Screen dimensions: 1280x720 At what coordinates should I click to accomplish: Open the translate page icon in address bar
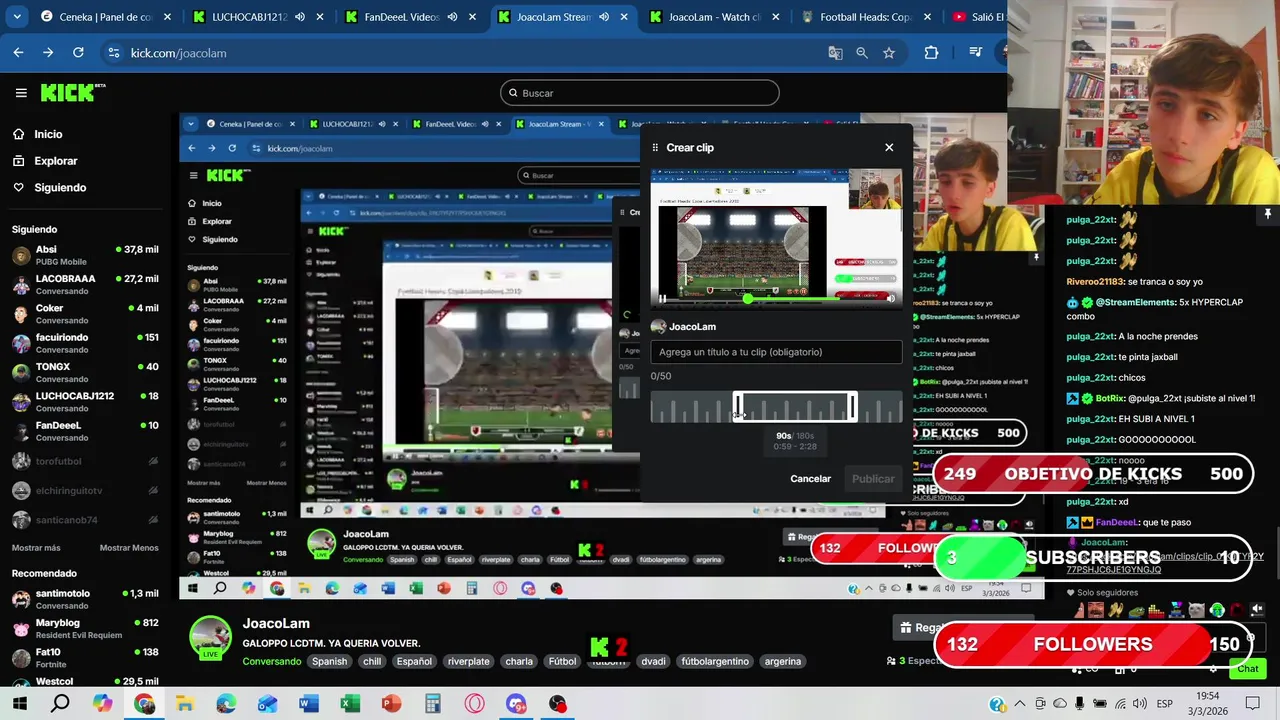point(835,53)
